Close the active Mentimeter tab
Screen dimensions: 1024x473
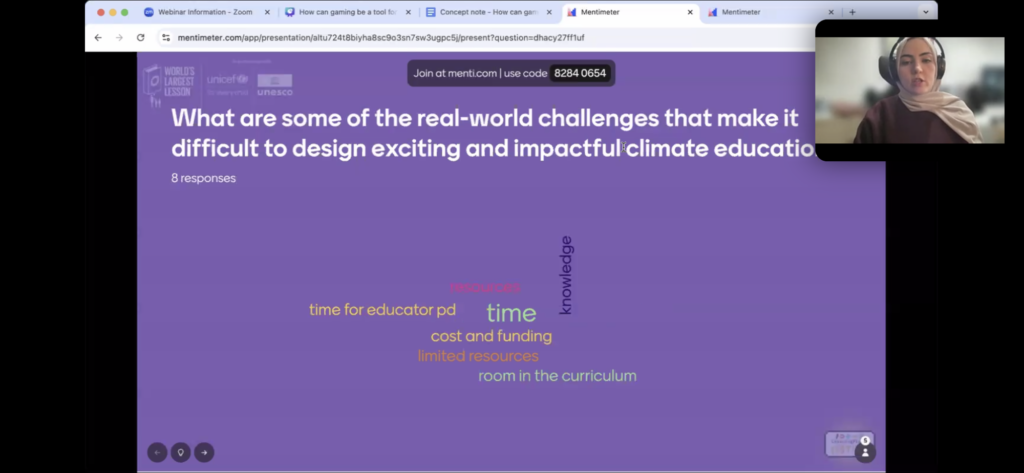pos(690,12)
